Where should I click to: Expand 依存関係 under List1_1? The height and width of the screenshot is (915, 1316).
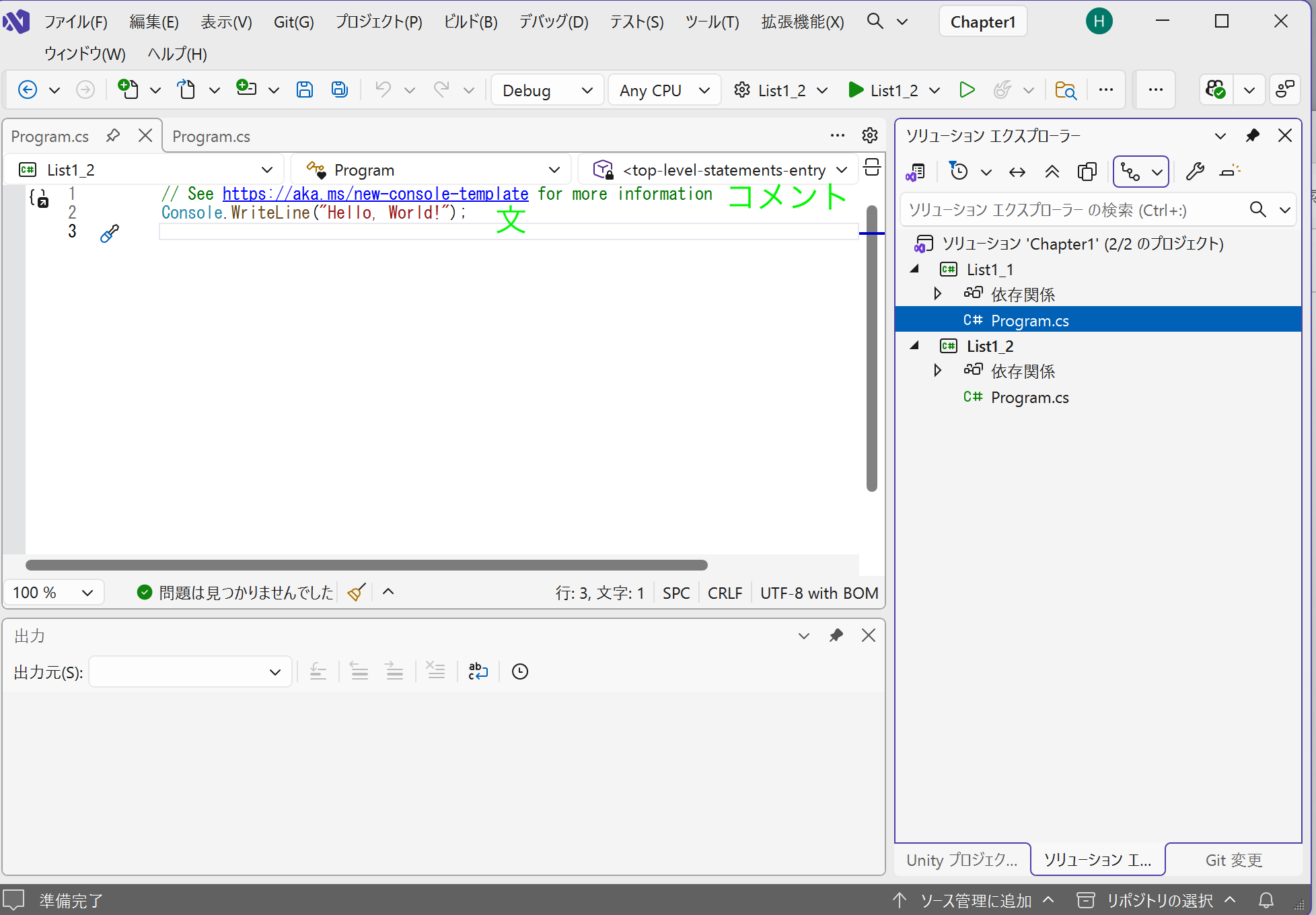937,294
